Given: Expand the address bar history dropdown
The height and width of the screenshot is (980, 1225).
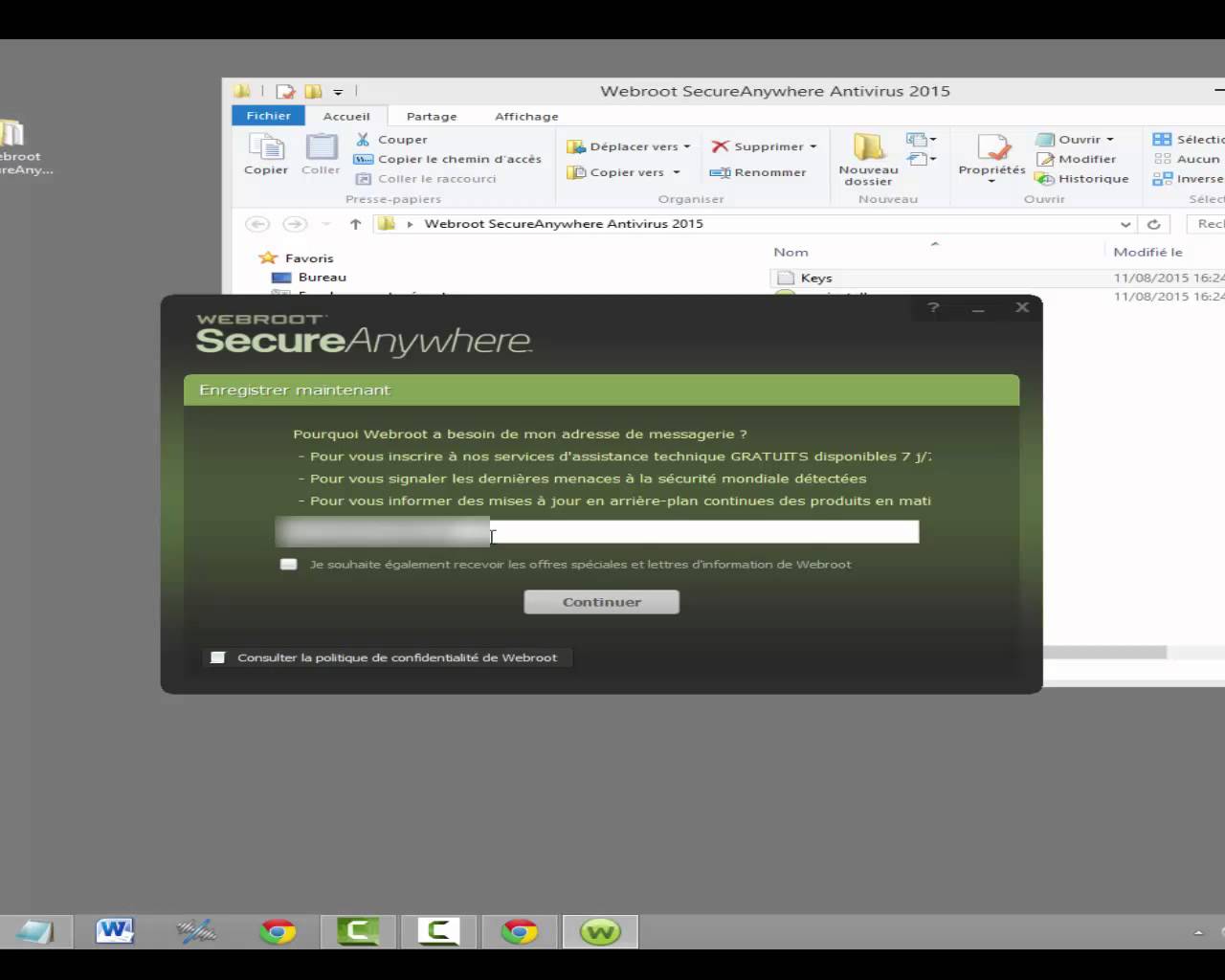Looking at the screenshot, I should pyautogui.click(x=1125, y=224).
